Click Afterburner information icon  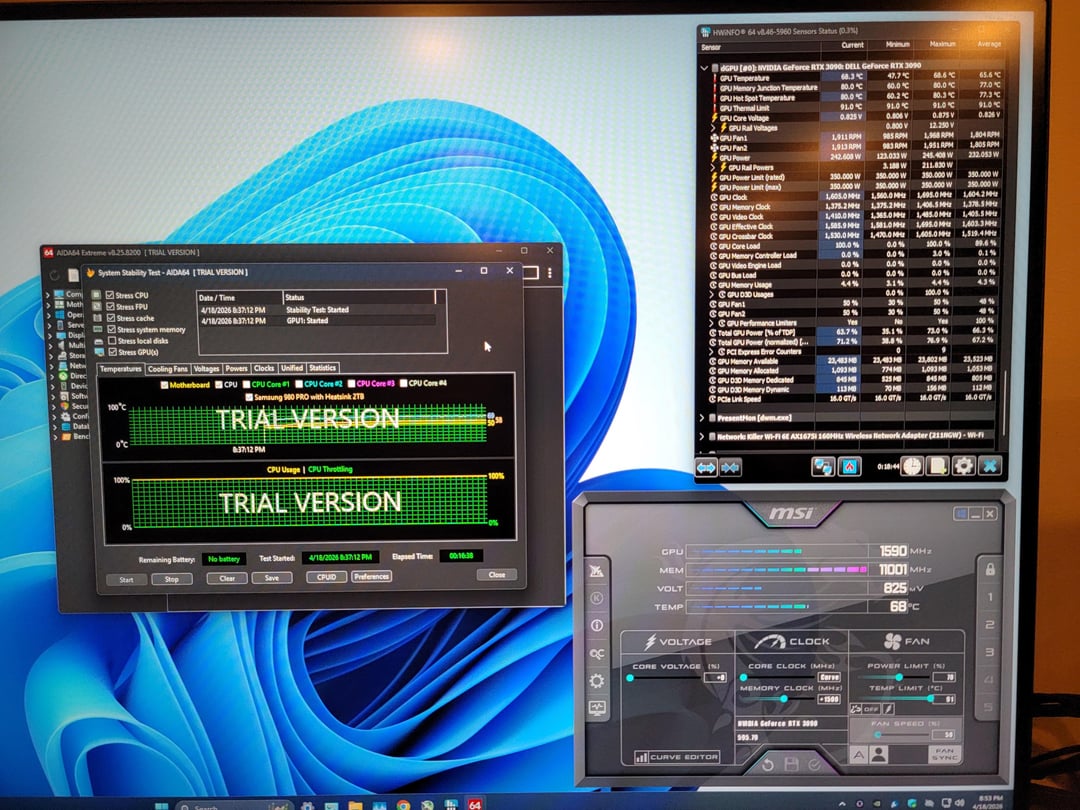pos(597,625)
